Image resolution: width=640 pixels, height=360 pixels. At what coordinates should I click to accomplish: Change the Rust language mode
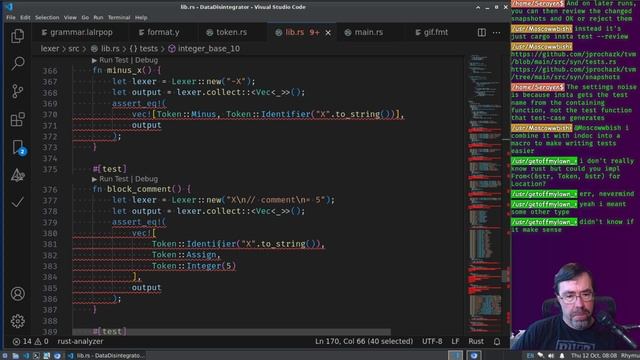(x=476, y=341)
